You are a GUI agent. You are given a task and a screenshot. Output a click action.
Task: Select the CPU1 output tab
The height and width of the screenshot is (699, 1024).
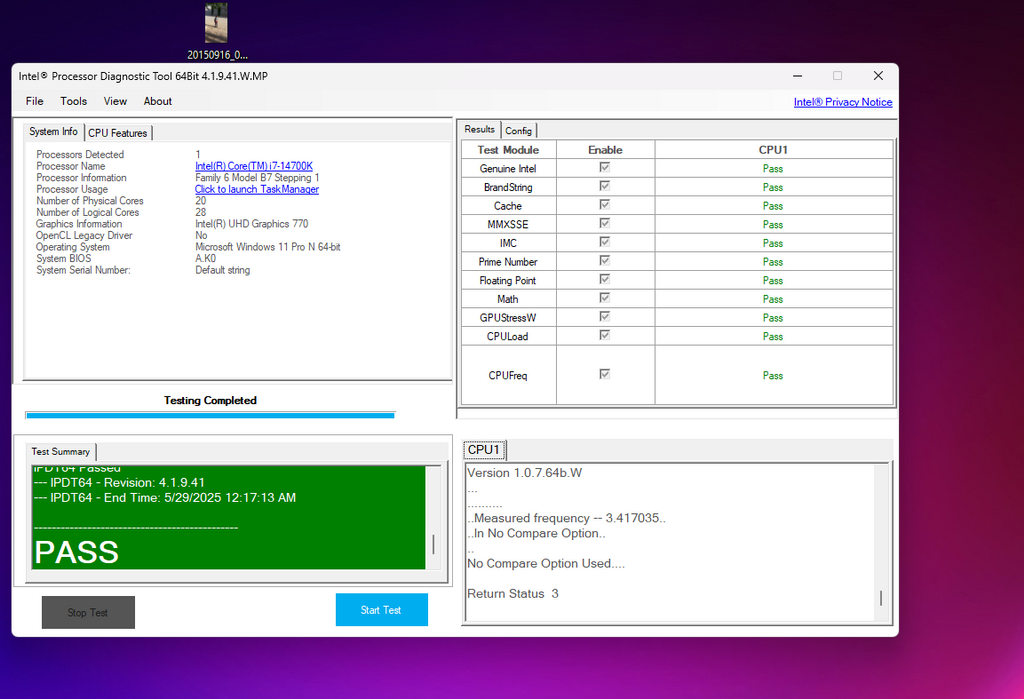point(484,449)
